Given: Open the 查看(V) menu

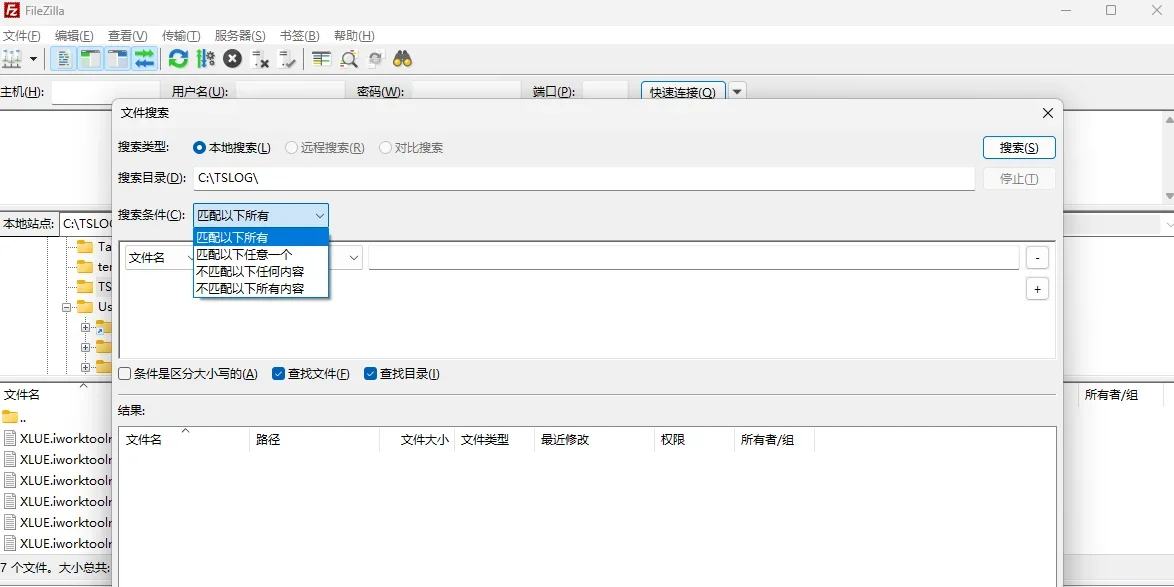Looking at the screenshot, I should point(127,35).
